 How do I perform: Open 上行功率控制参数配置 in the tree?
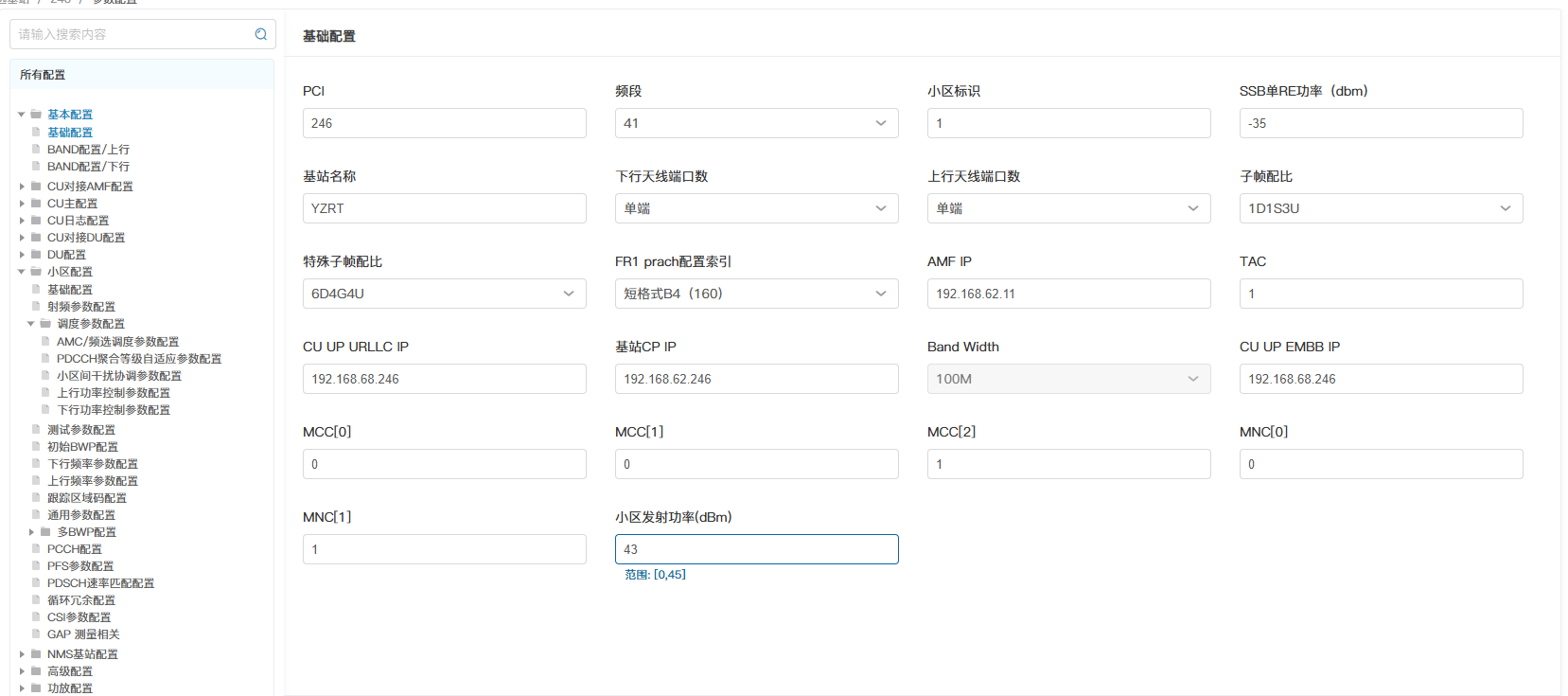114,393
